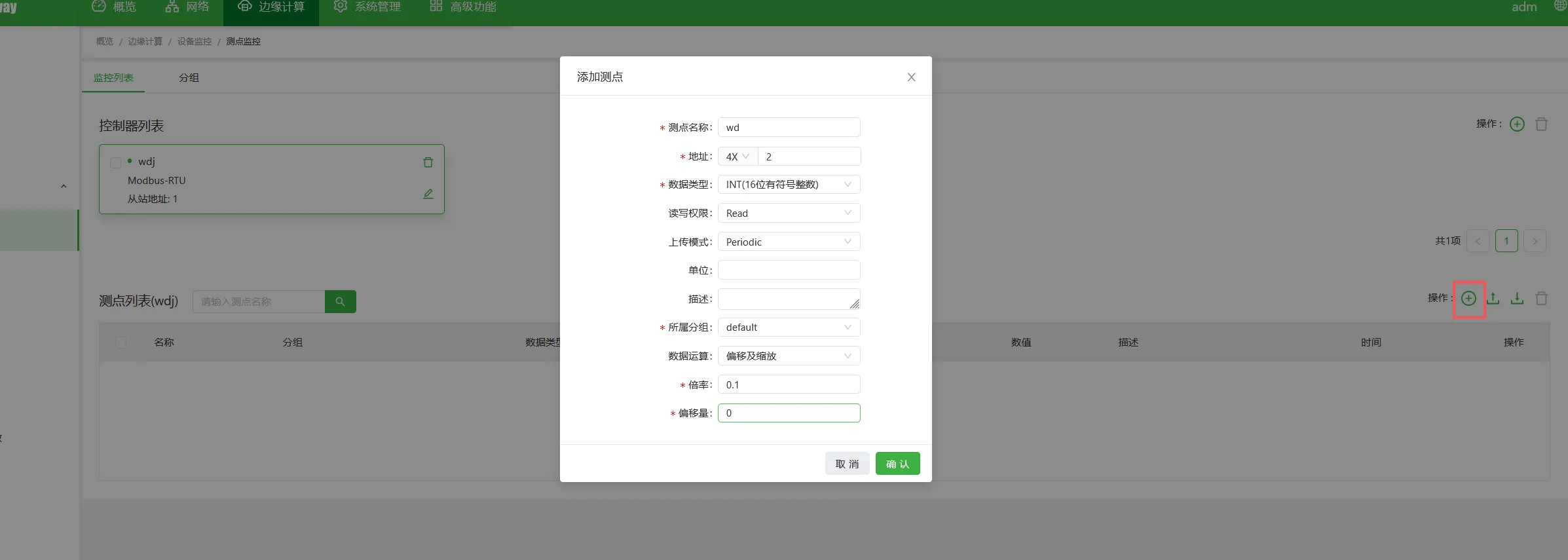Screen dimensions: 1568x560
Task: Open the 高级功能 menu
Action: [x=463, y=7]
